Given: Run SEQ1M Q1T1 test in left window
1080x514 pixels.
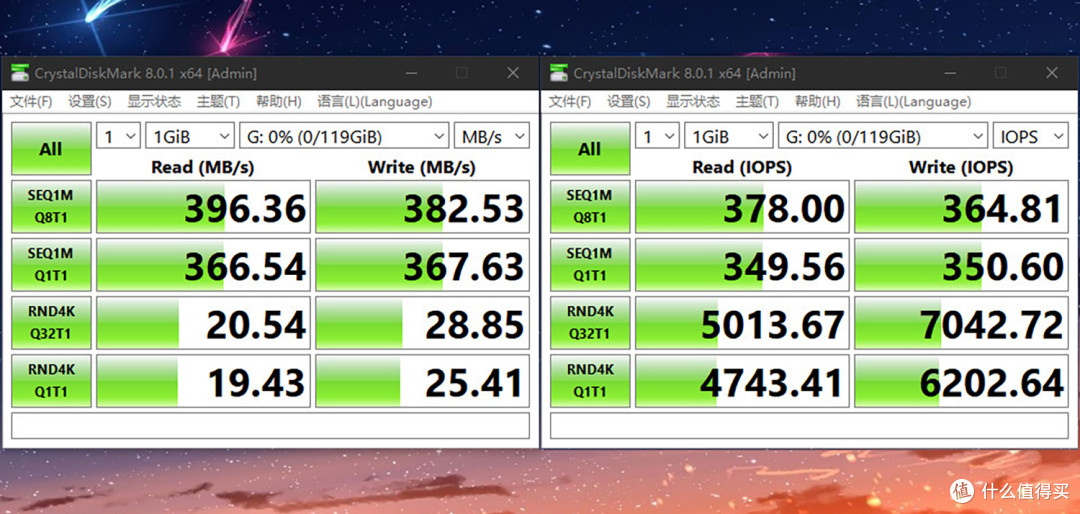Looking at the screenshot, I should [x=51, y=265].
